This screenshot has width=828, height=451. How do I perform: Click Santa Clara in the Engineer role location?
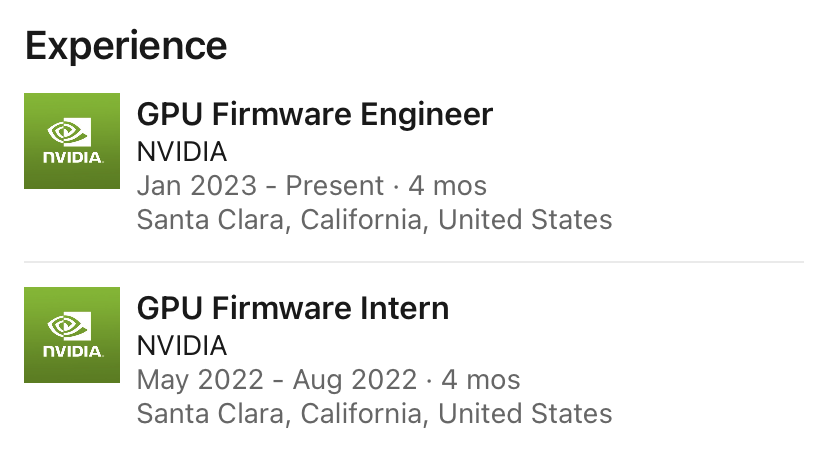click(210, 219)
